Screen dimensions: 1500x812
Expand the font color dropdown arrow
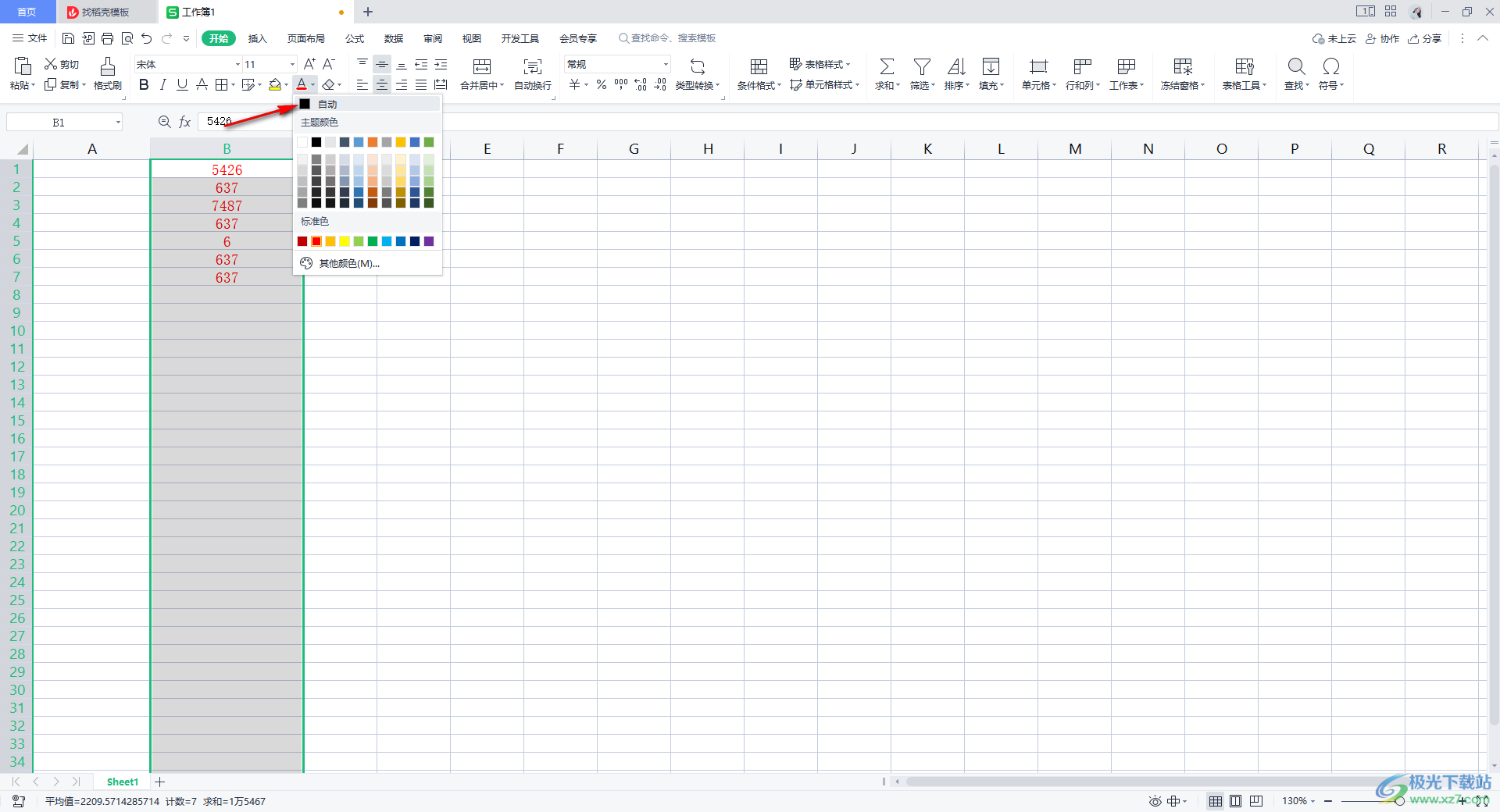pos(312,84)
